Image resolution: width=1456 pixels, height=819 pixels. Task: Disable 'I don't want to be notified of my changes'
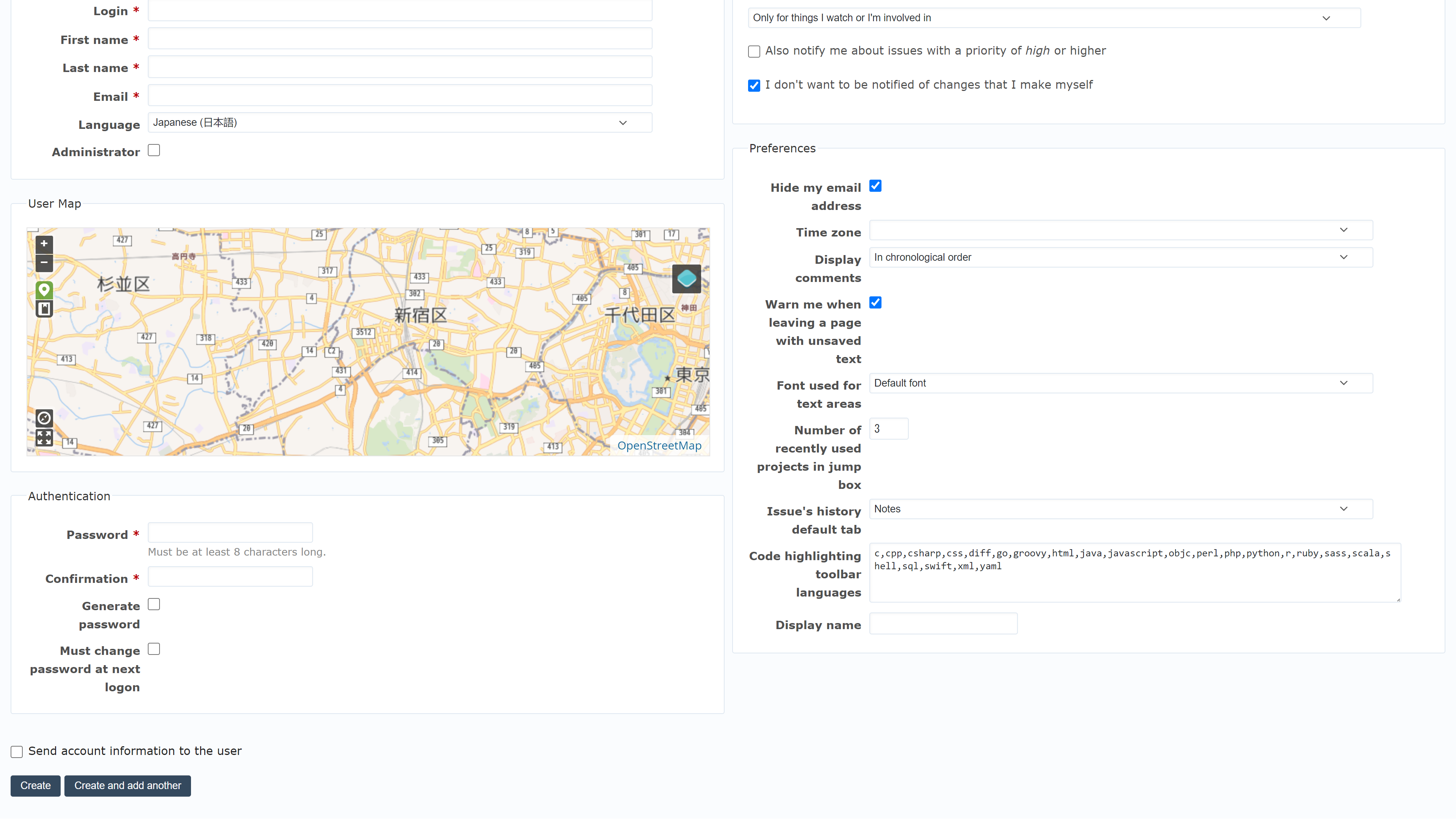coord(754,85)
